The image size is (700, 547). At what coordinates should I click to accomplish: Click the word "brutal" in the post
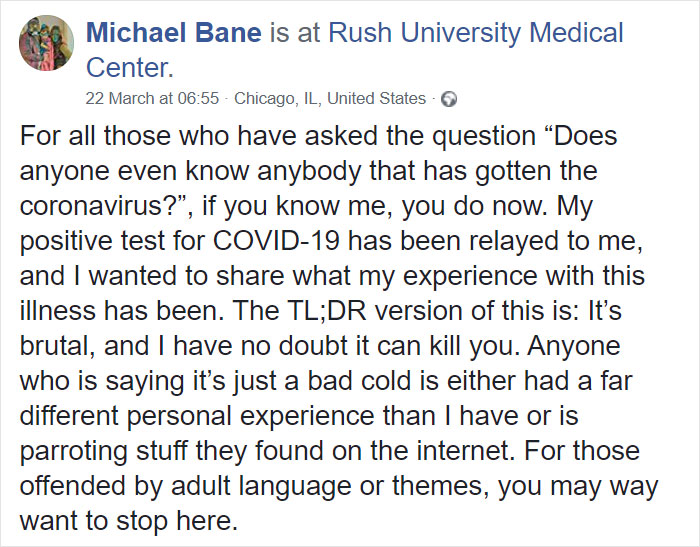click(x=54, y=346)
